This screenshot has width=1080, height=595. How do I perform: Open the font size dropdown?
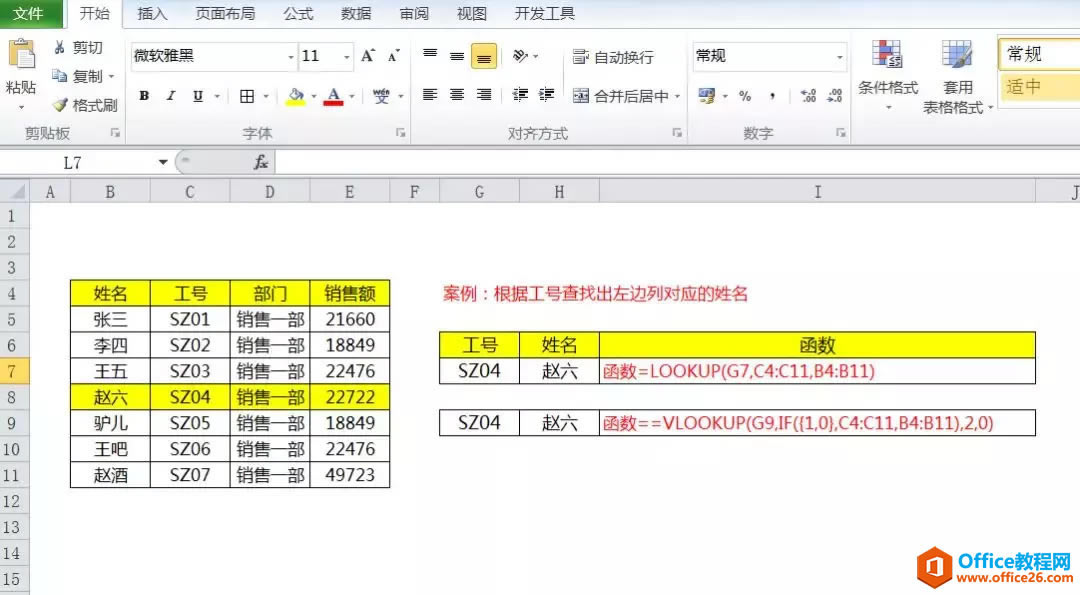pos(346,56)
